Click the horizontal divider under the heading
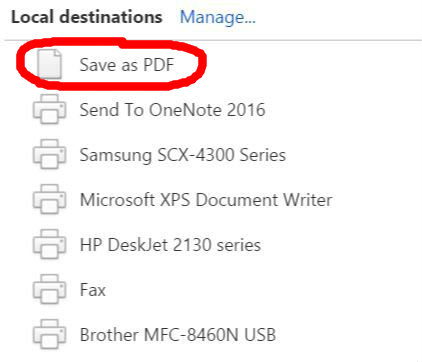This screenshot has height=362, width=422. tap(213, 40)
